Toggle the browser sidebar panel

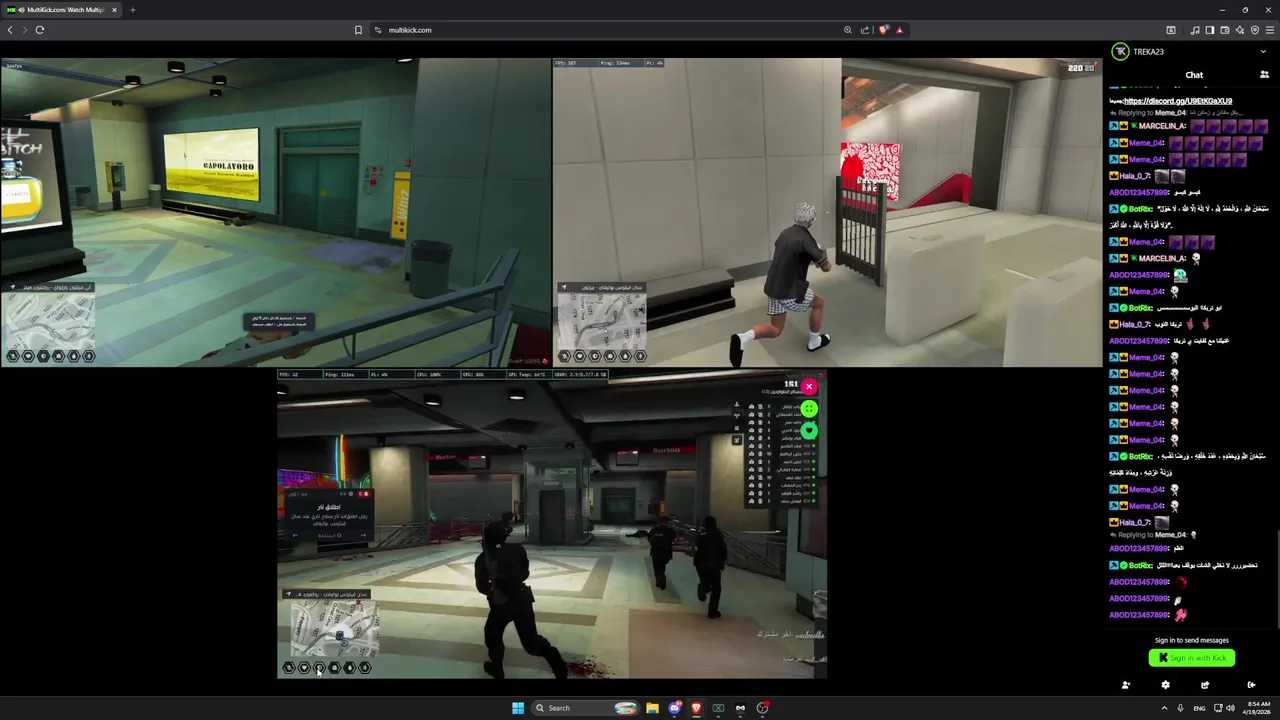1209,30
